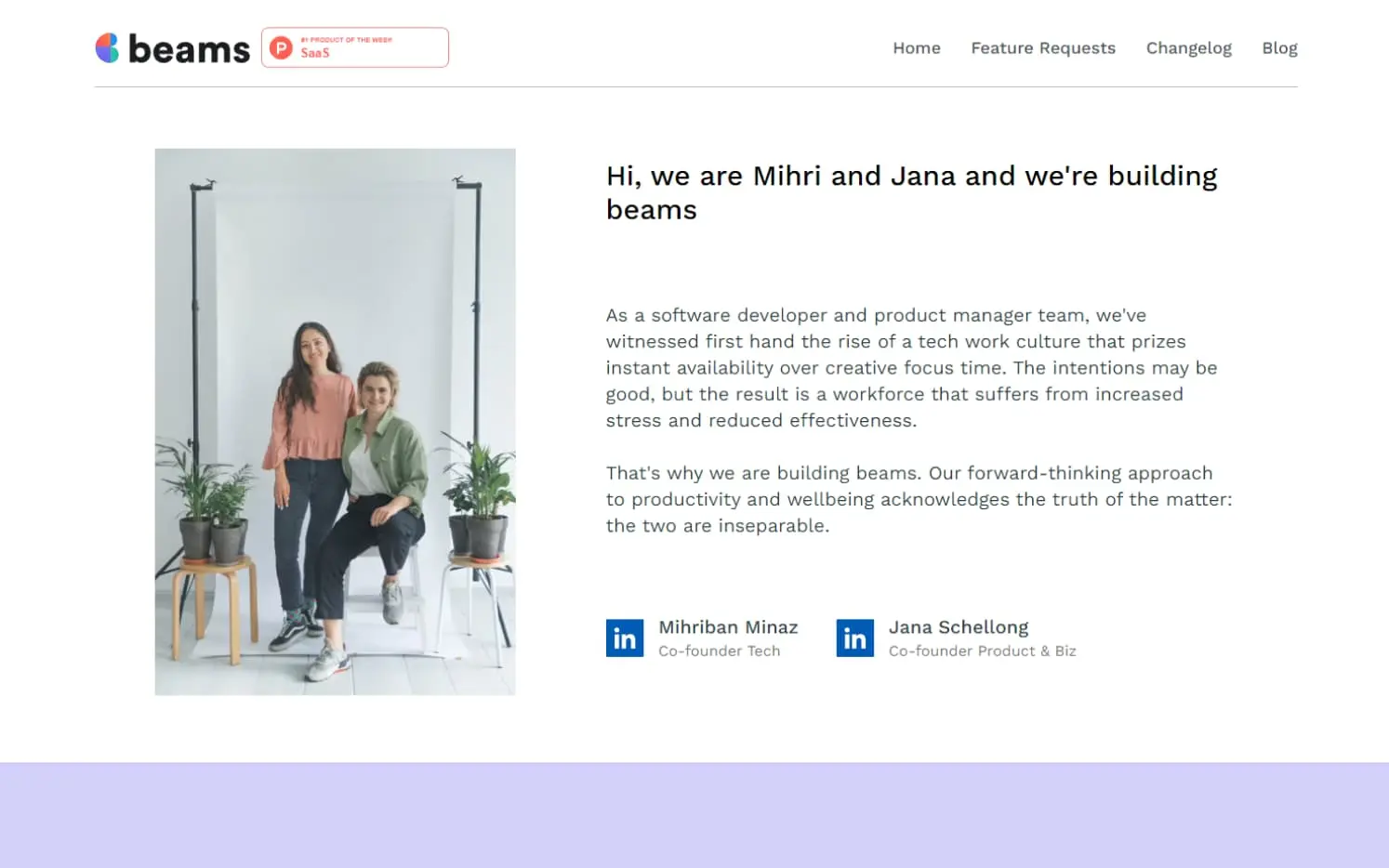Click the paragraph starting 'As a software developer'
Image resolution: width=1389 pixels, height=868 pixels.
(911, 368)
